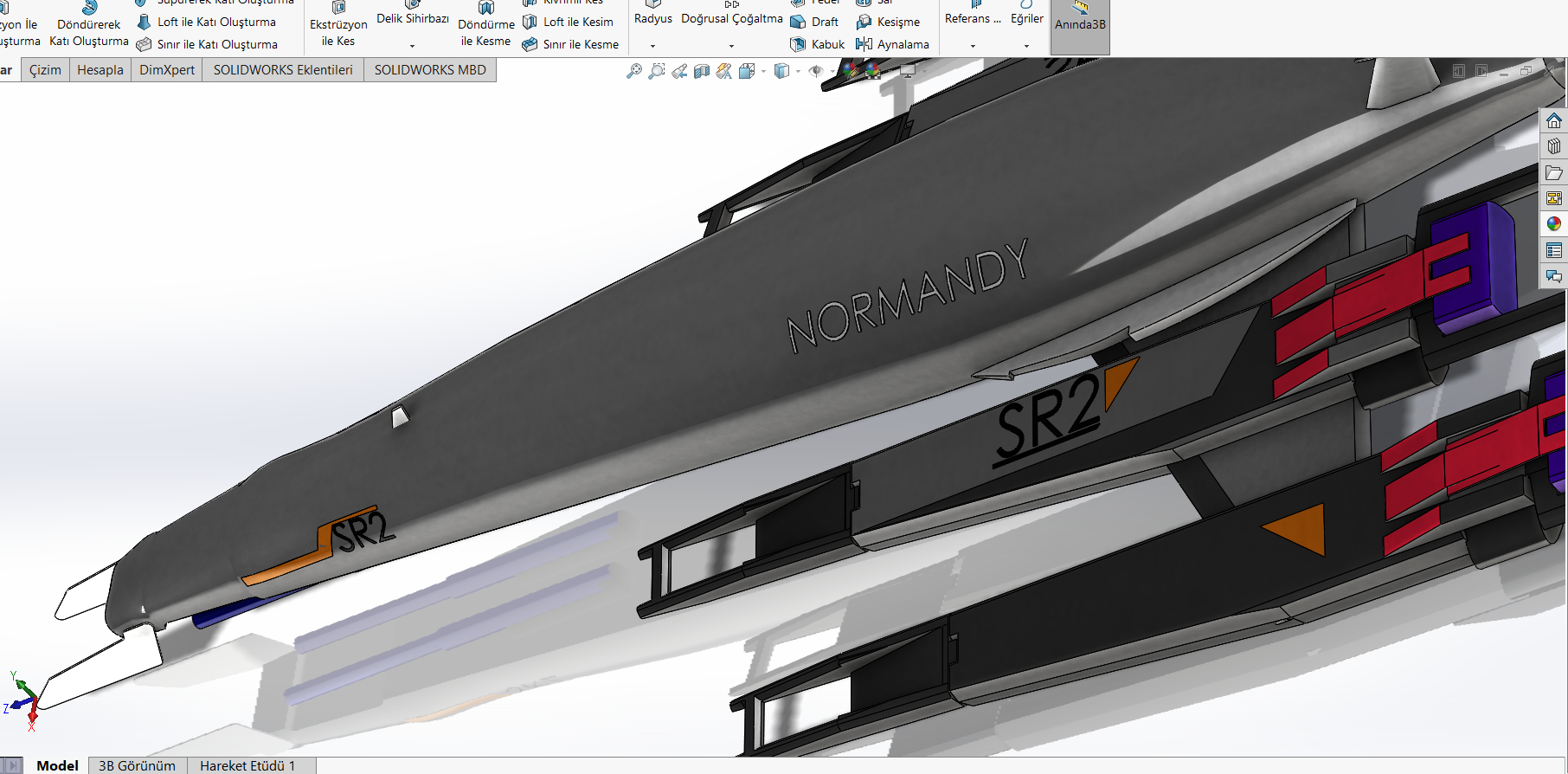The width and height of the screenshot is (1568, 774).
Task: Click the Sınır ile Katı Oluşturma icon
Action: (144, 44)
